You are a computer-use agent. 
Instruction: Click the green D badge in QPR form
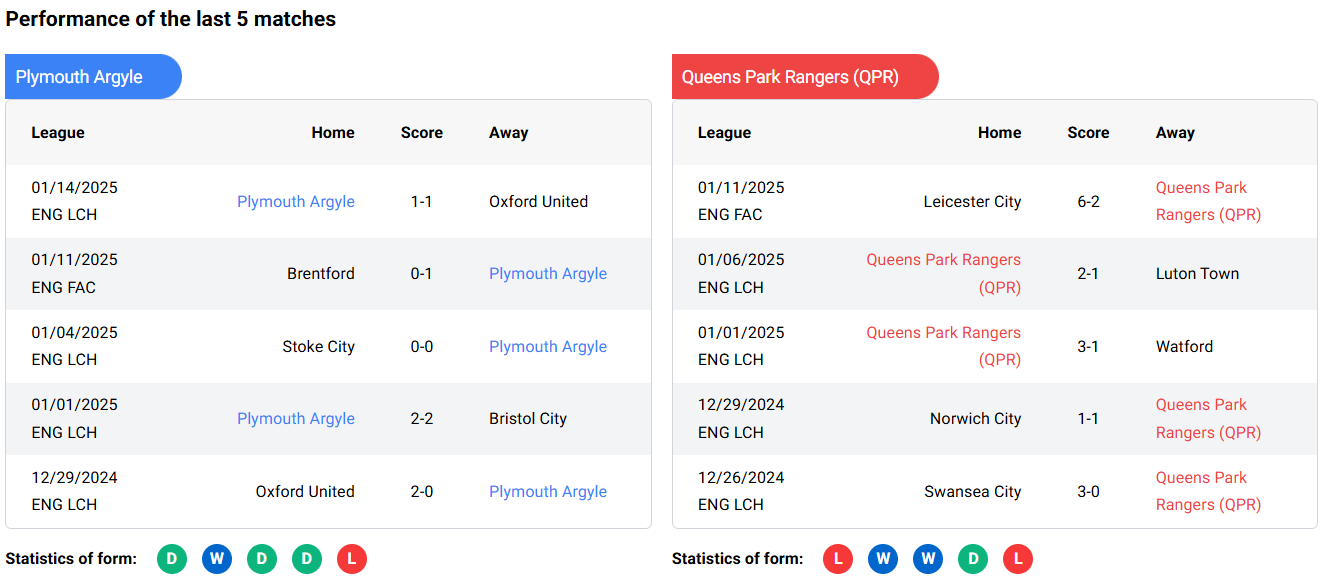click(x=973, y=559)
